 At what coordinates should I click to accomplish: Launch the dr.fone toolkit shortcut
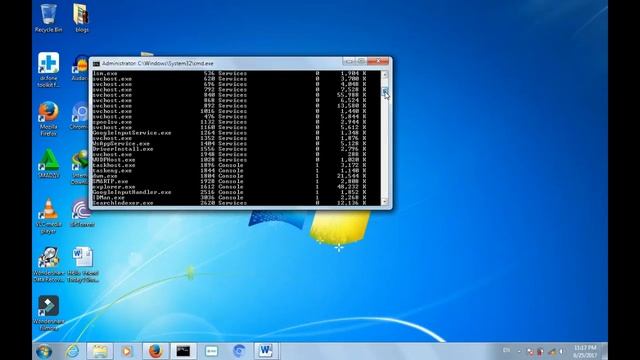point(48,69)
